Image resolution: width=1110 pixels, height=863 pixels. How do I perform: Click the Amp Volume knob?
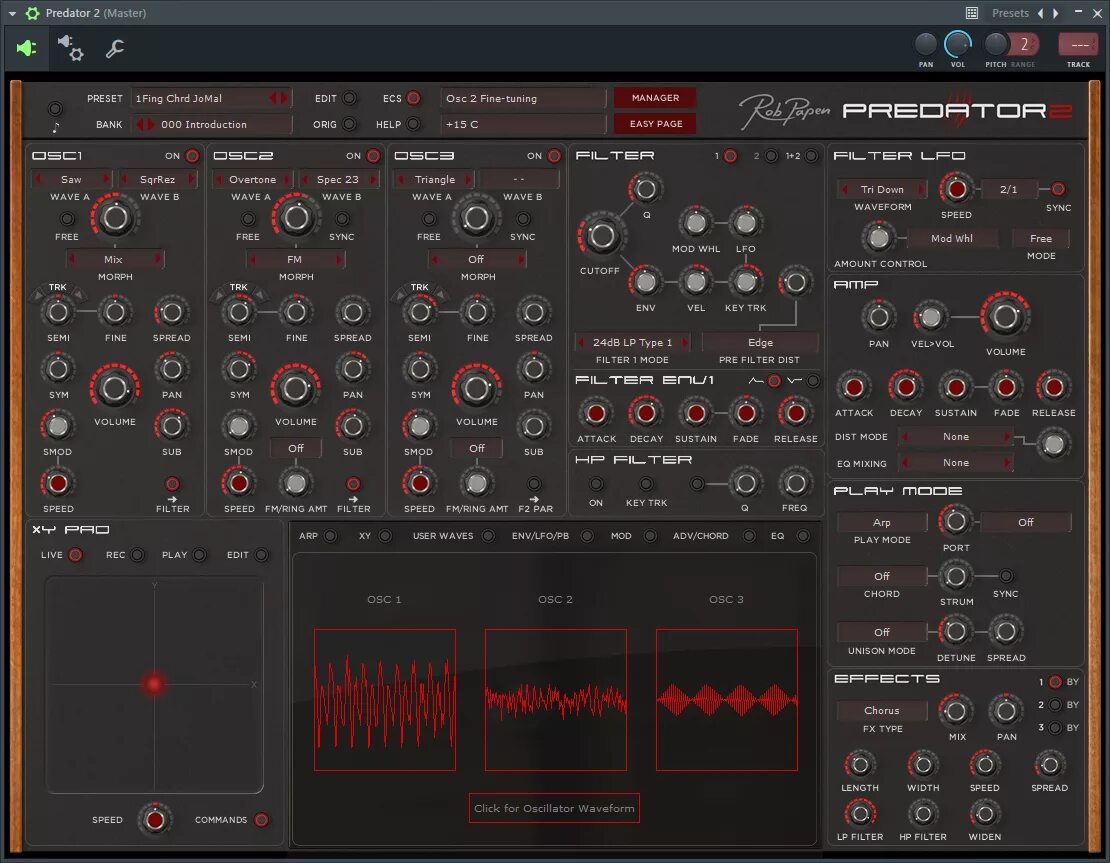pyautogui.click(x=1005, y=317)
